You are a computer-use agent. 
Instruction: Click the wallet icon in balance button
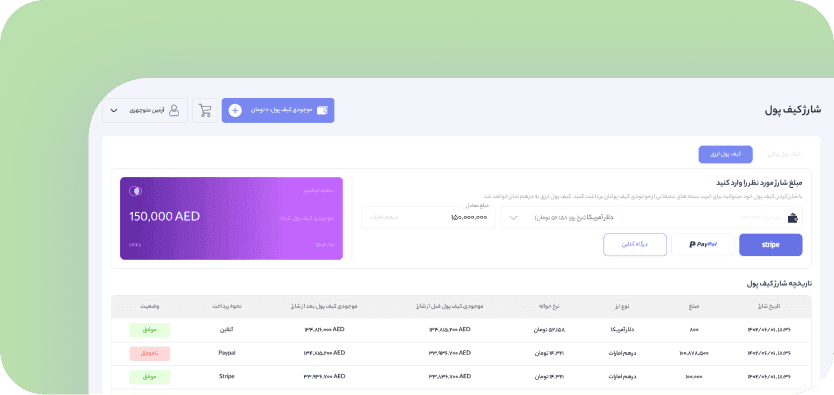[322, 111]
